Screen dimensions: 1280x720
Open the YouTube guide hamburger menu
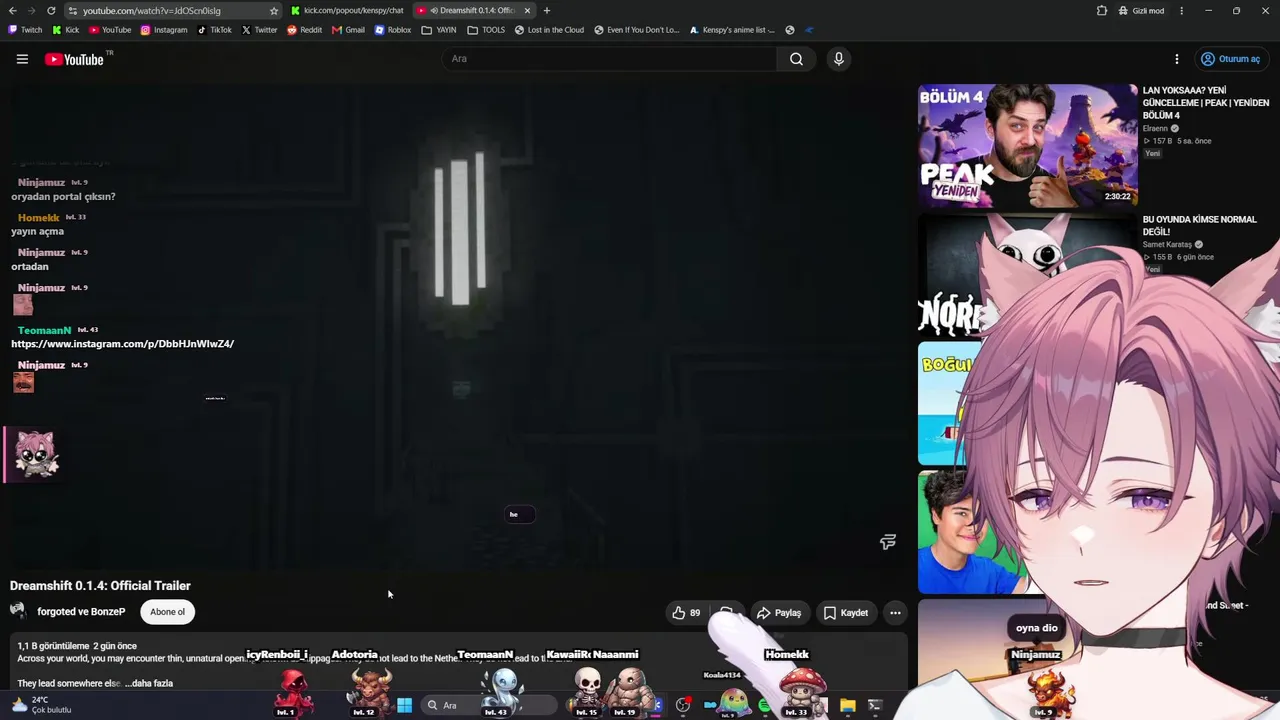(22, 59)
